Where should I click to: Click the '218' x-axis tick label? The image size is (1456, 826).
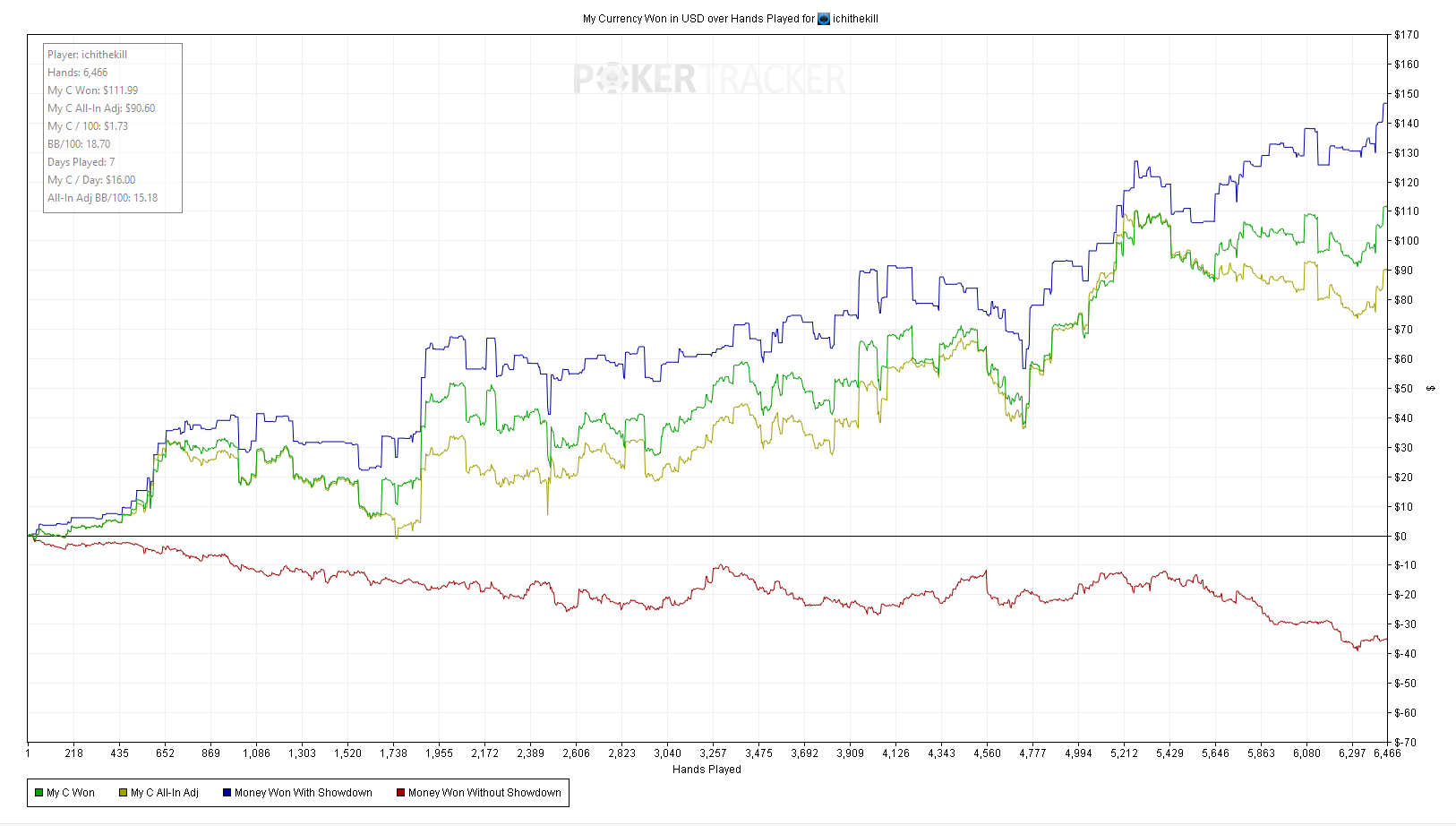point(74,753)
